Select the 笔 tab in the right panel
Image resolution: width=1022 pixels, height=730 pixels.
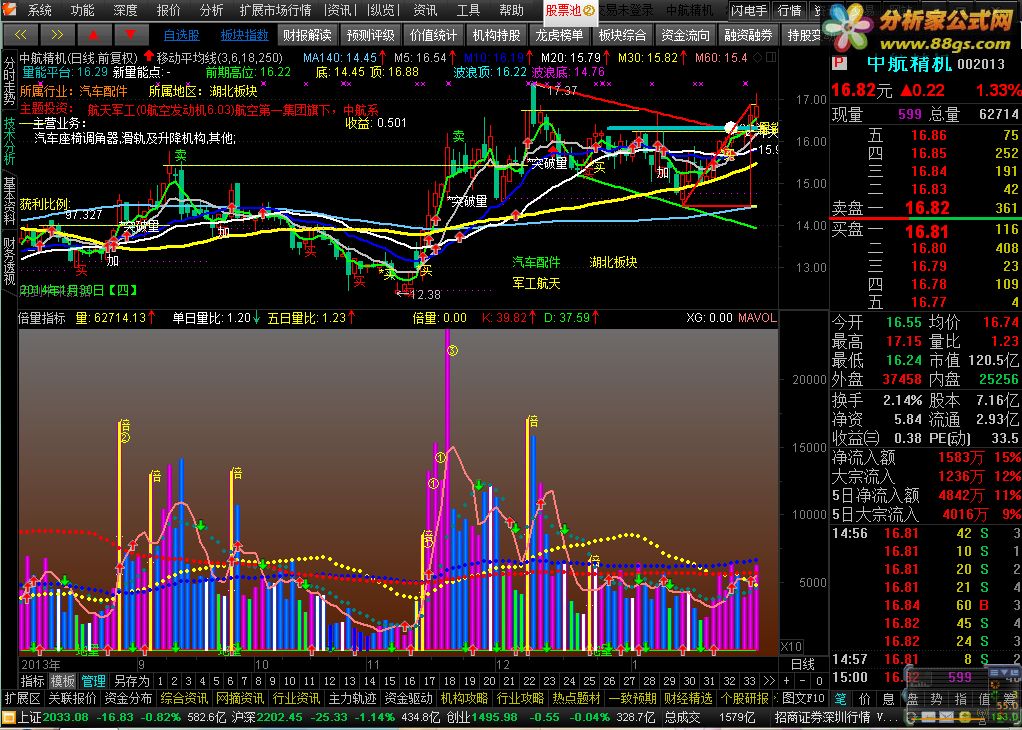click(841, 699)
